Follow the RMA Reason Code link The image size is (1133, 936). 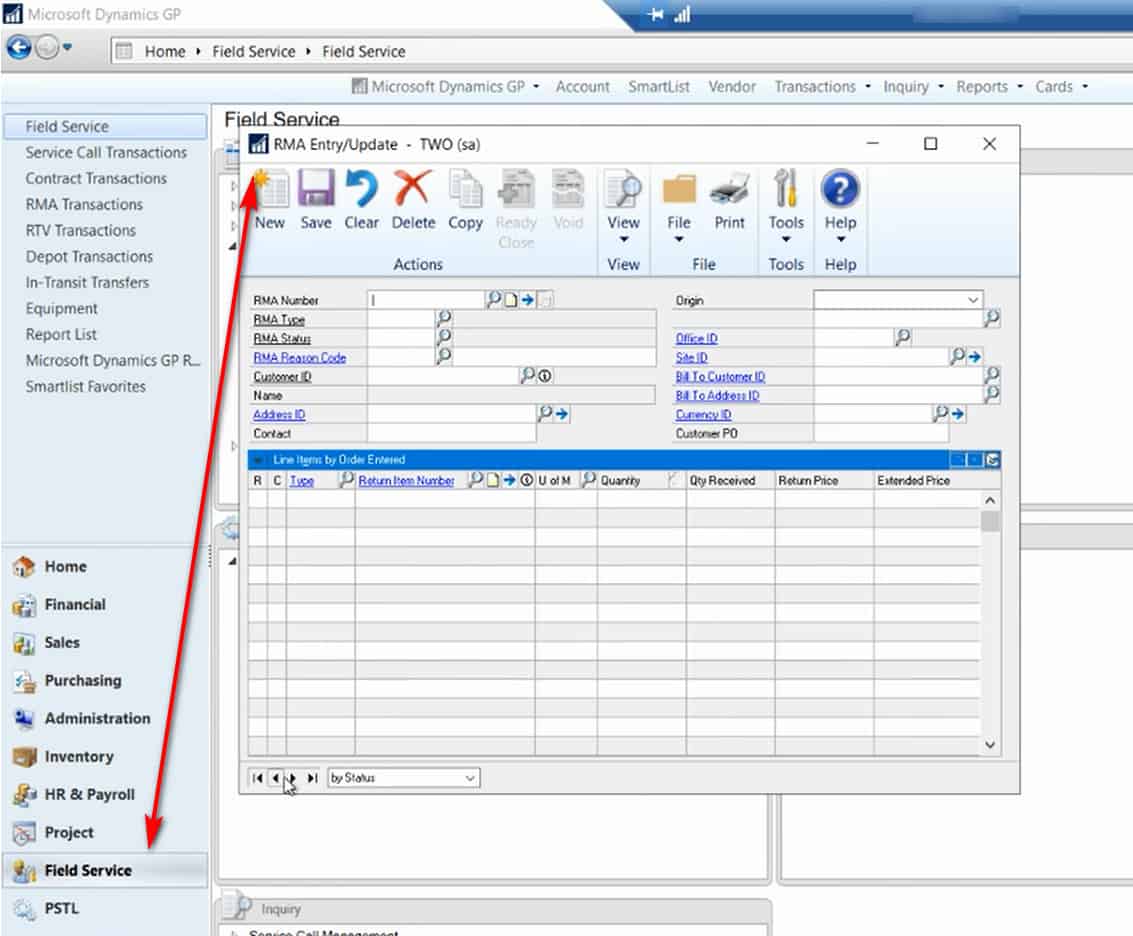(x=299, y=358)
